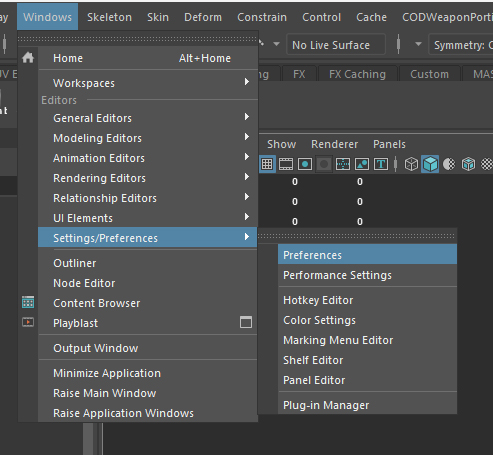Select smooth shade all cube icon
Viewport: 493px width, 455px height.
[x=430, y=164]
